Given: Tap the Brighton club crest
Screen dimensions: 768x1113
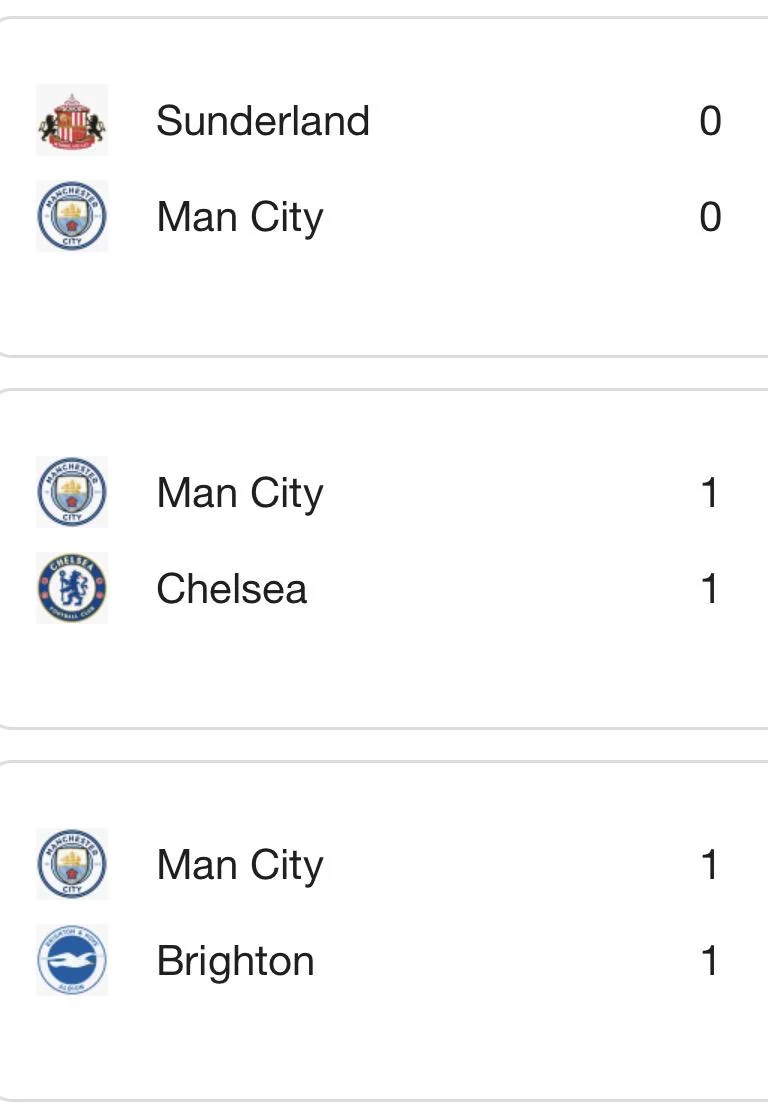Looking at the screenshot, I should click(x=72, y=961).
